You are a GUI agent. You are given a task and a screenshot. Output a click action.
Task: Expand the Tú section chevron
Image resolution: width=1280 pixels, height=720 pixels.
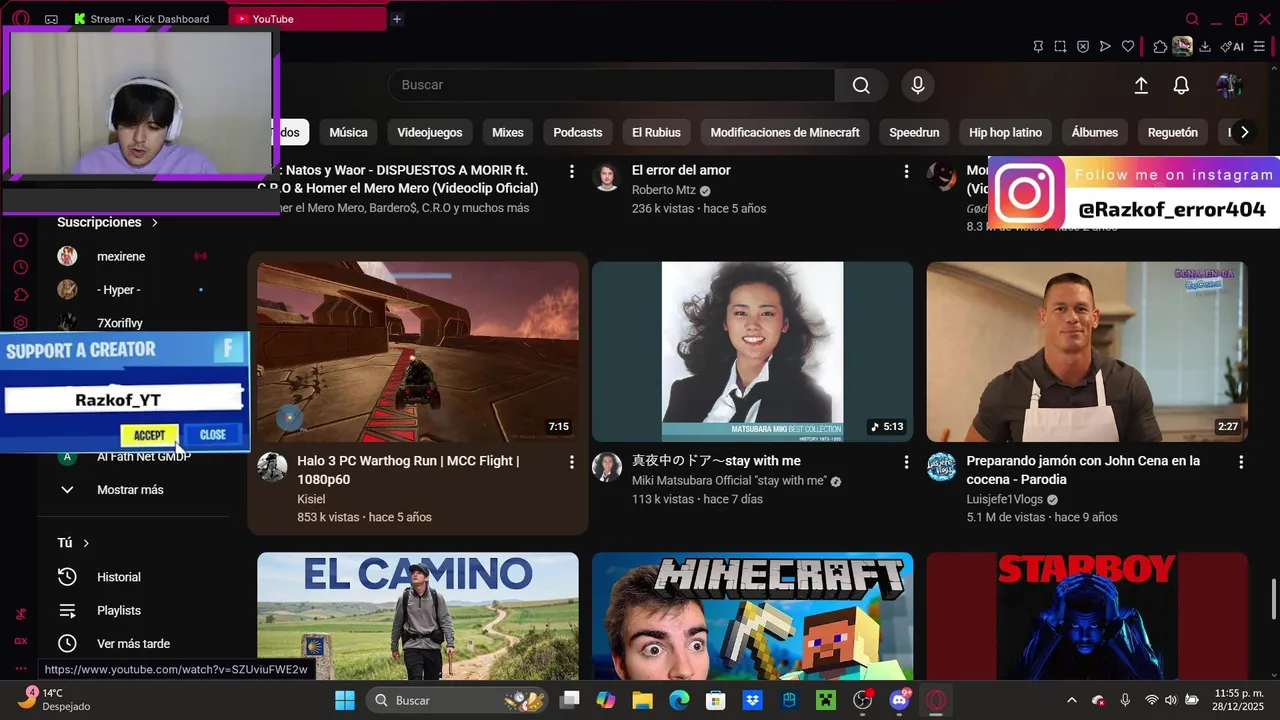[x=86, y=543]
